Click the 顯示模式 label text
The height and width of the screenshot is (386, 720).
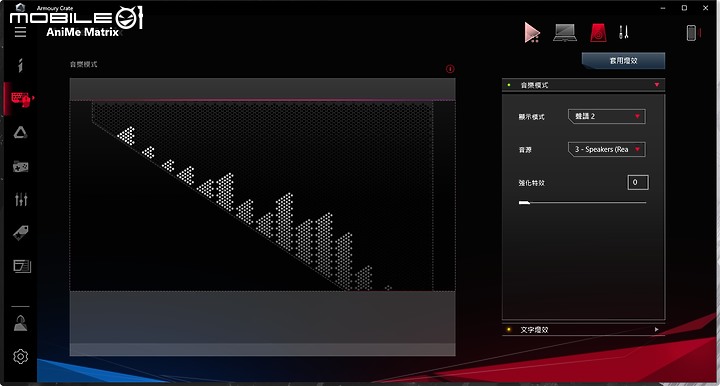[x=532, y=117]
